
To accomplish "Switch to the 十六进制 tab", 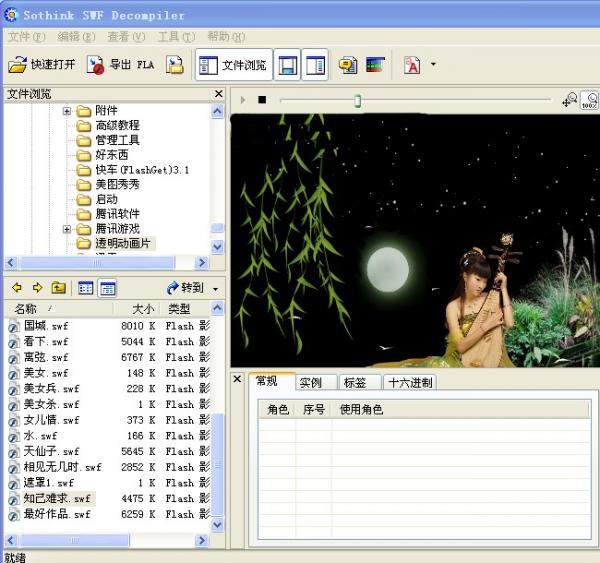I will (x=410, y=382).
